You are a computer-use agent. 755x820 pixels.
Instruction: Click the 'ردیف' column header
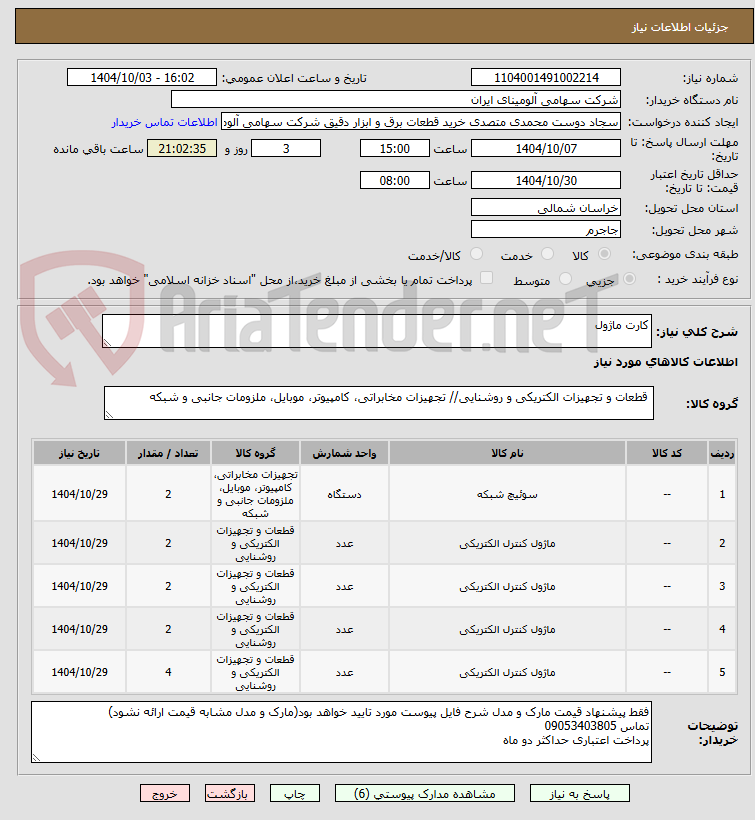tap(722, 453)
